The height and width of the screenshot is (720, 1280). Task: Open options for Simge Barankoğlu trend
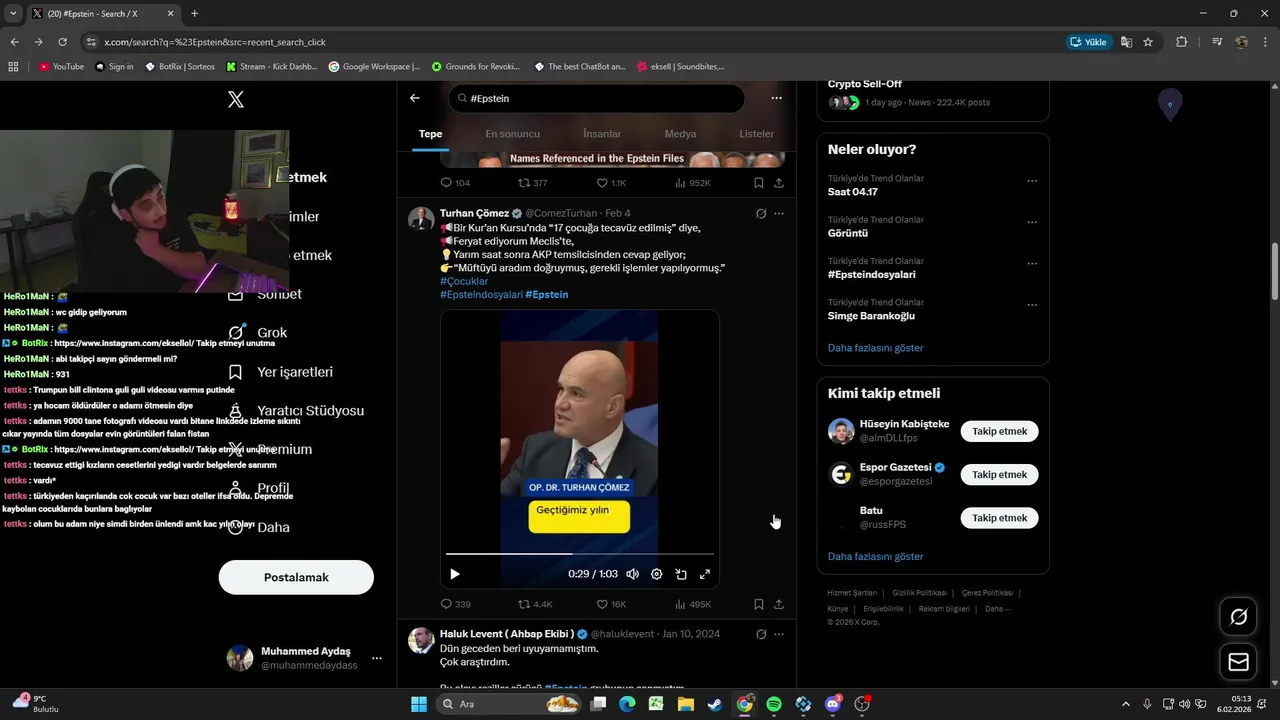[x=1032, y=305]
